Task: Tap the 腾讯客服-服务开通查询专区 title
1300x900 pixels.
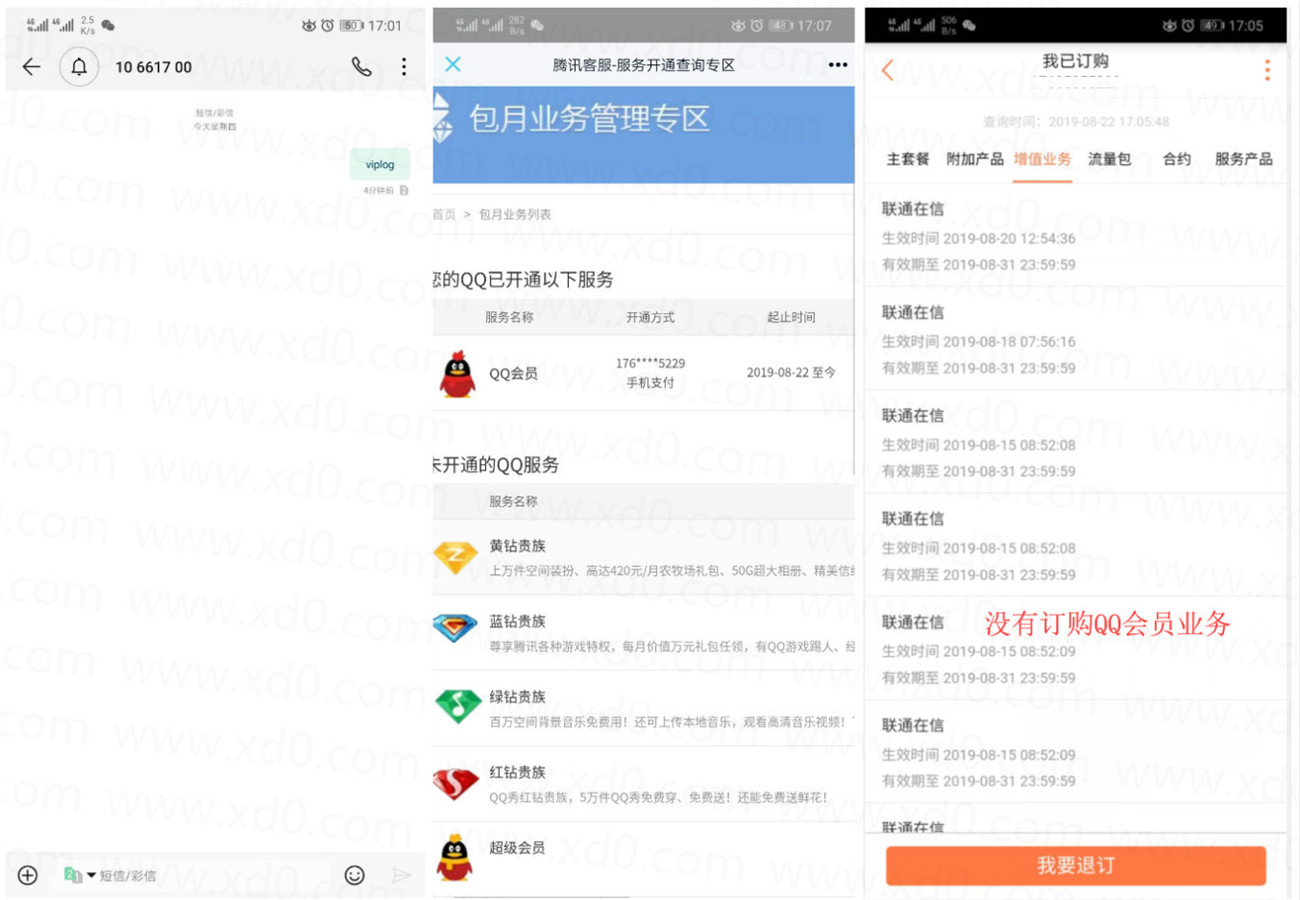Action: 644,65
